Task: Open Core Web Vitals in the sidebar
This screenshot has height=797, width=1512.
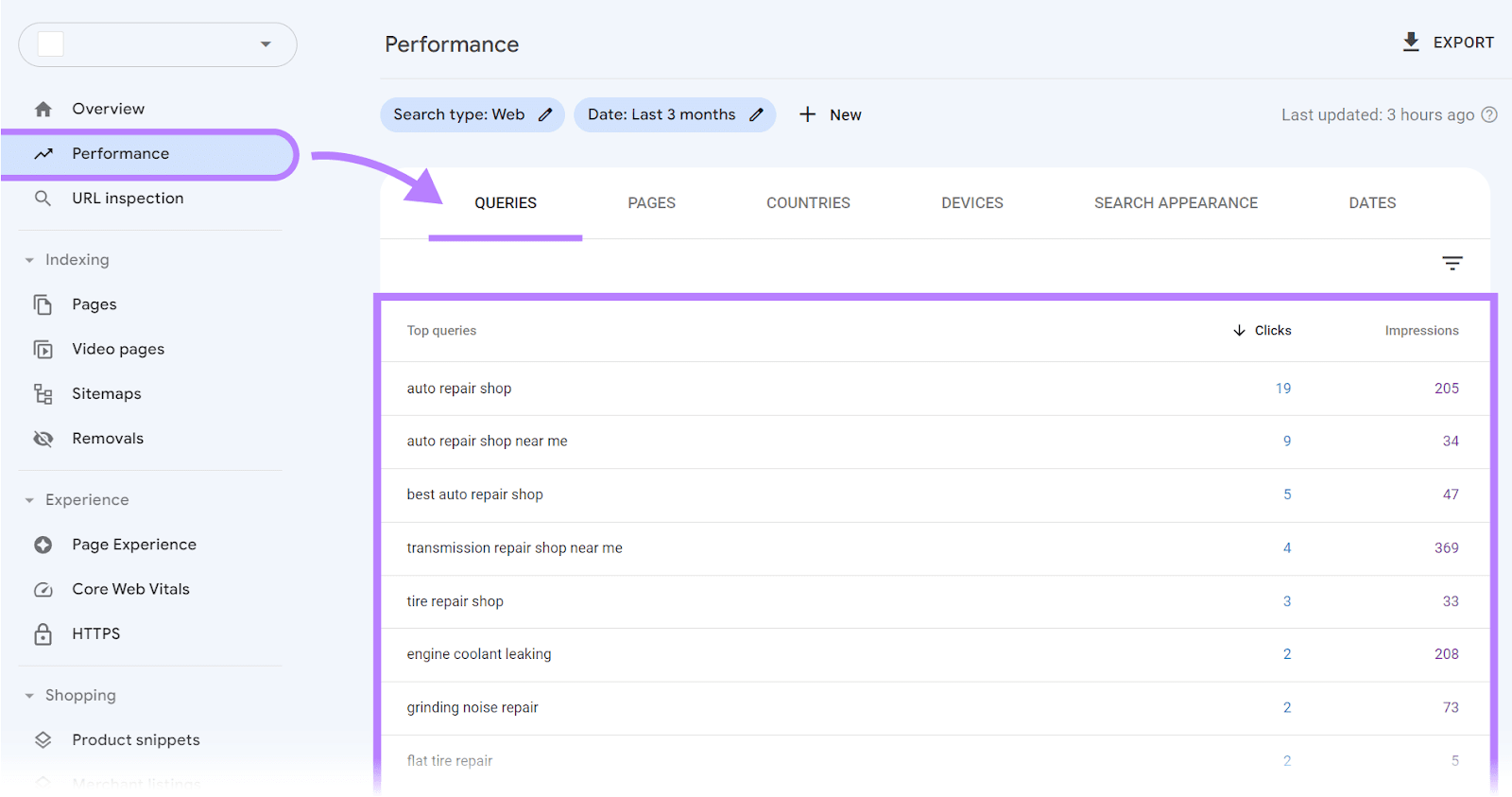Action: pos(130,589)
